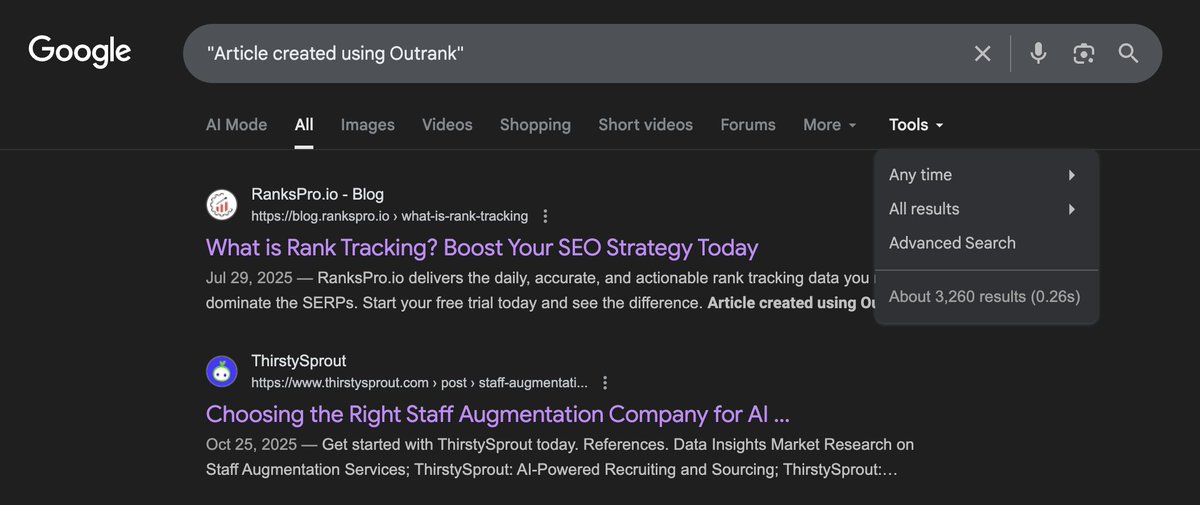Open the Short videos tab
The width and height of the screenshot is (1200, 505).
pyautogui.click(x=645, y=125)
